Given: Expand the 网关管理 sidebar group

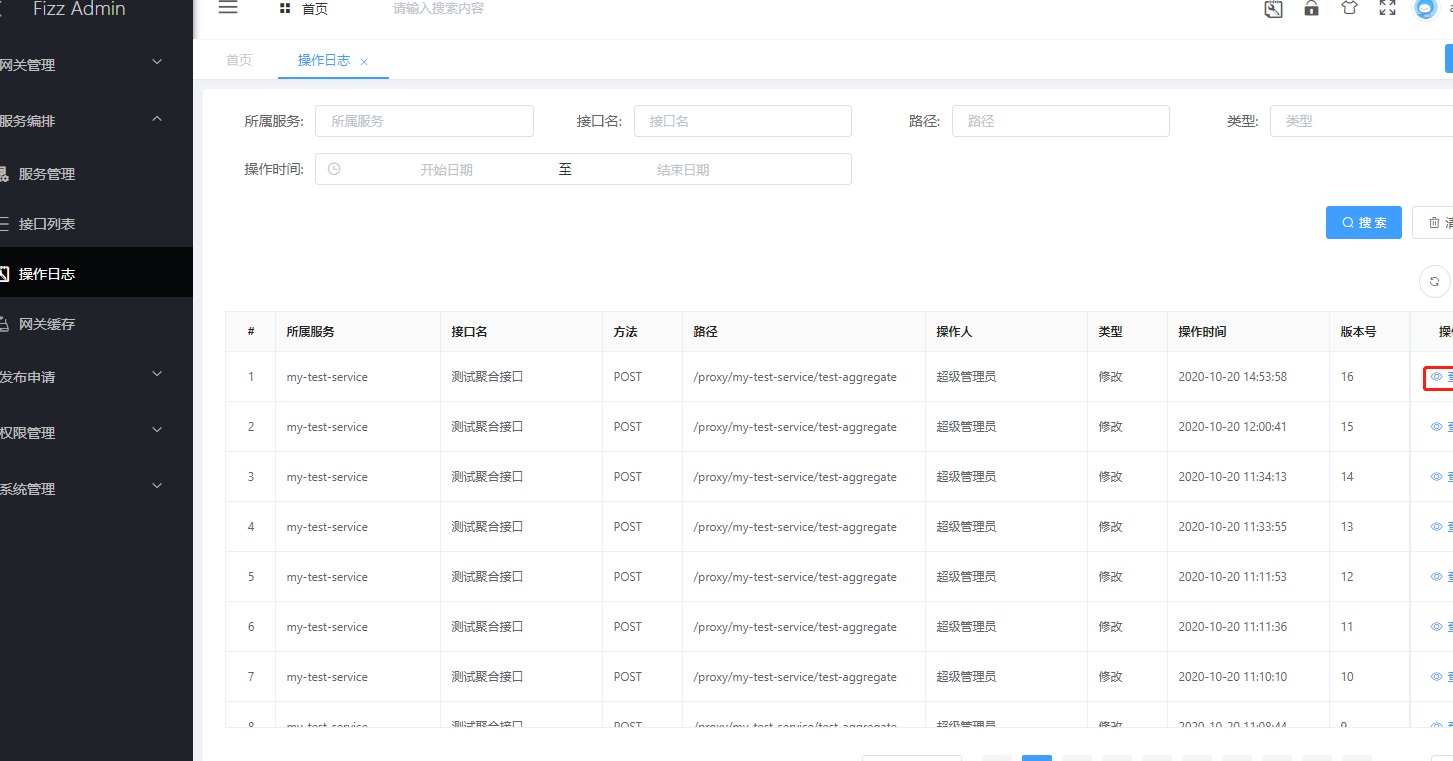Looking at the screenshot, I should pyautogui.click(x=96, y=64).
